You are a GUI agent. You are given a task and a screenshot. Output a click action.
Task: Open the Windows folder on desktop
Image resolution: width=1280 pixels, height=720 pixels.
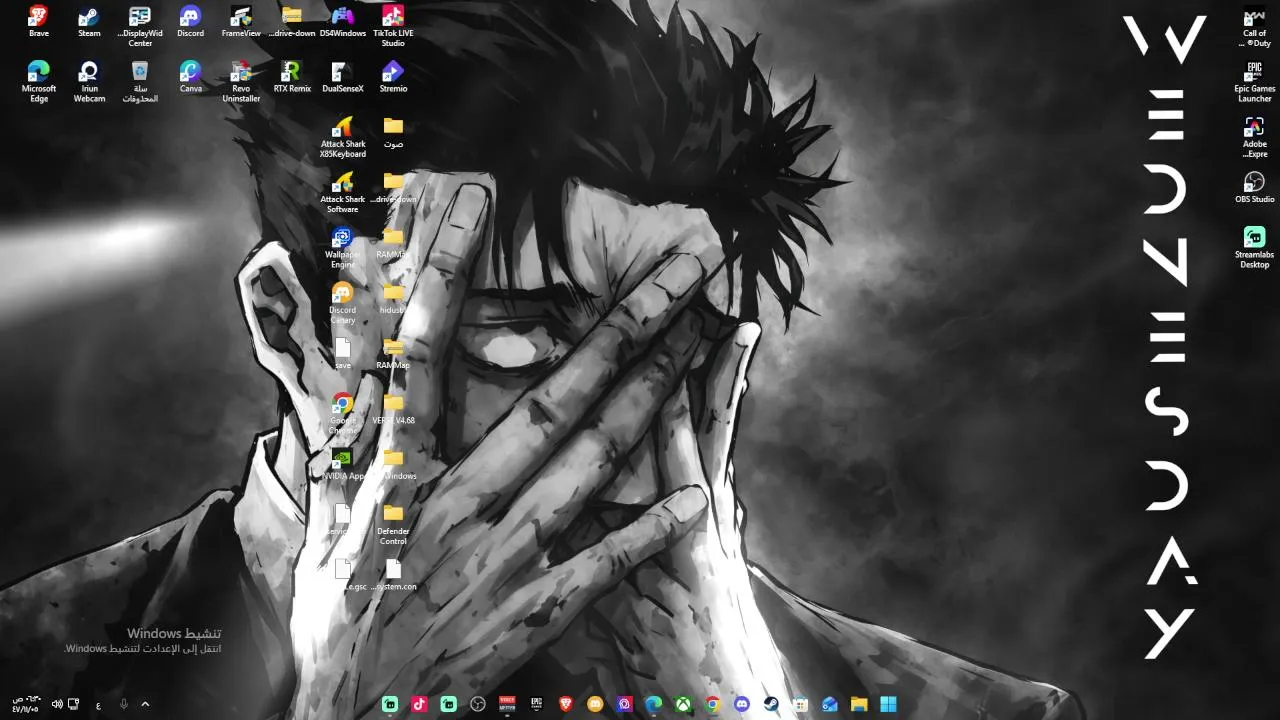[x=393, y=464]
